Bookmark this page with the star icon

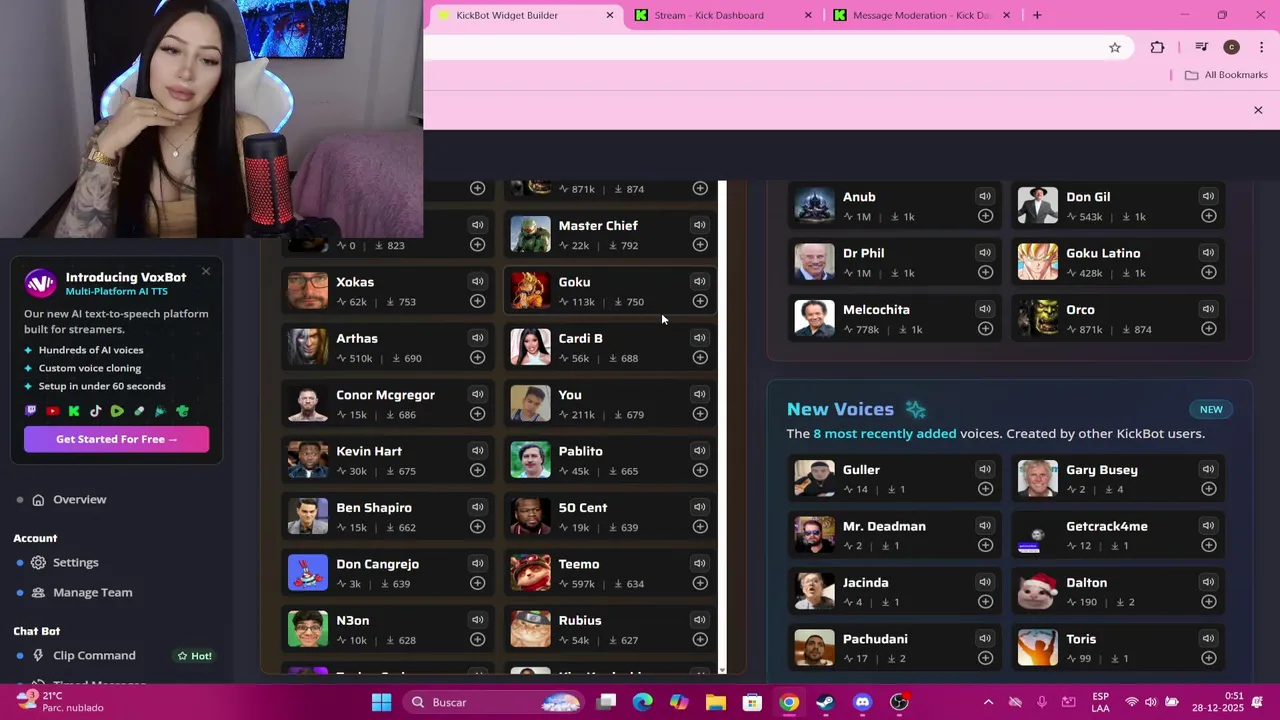click(x=1115, y=47)
